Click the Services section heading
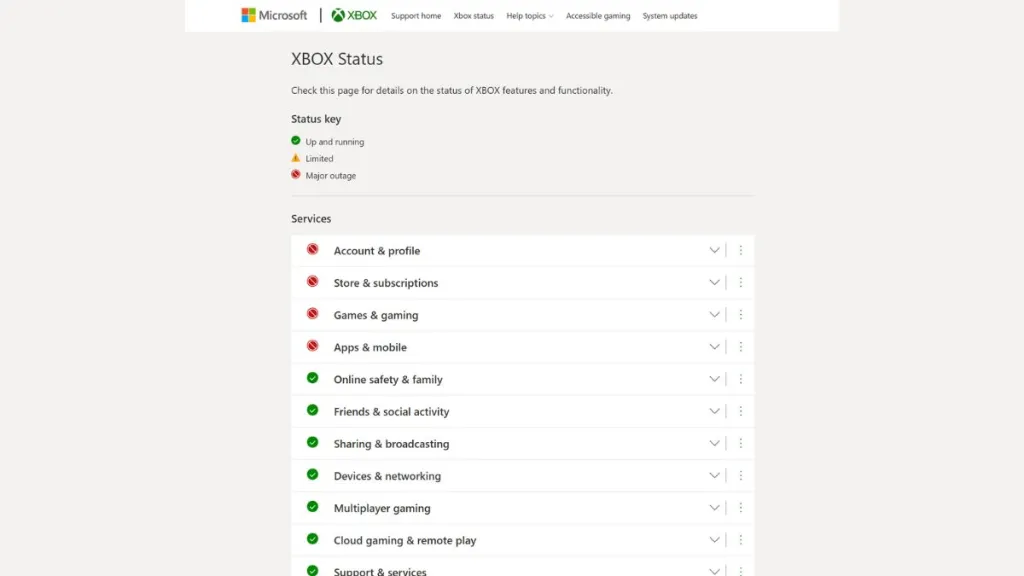Screen dimensions: 1024x576 pyautogui.click(x=311, y=219)
